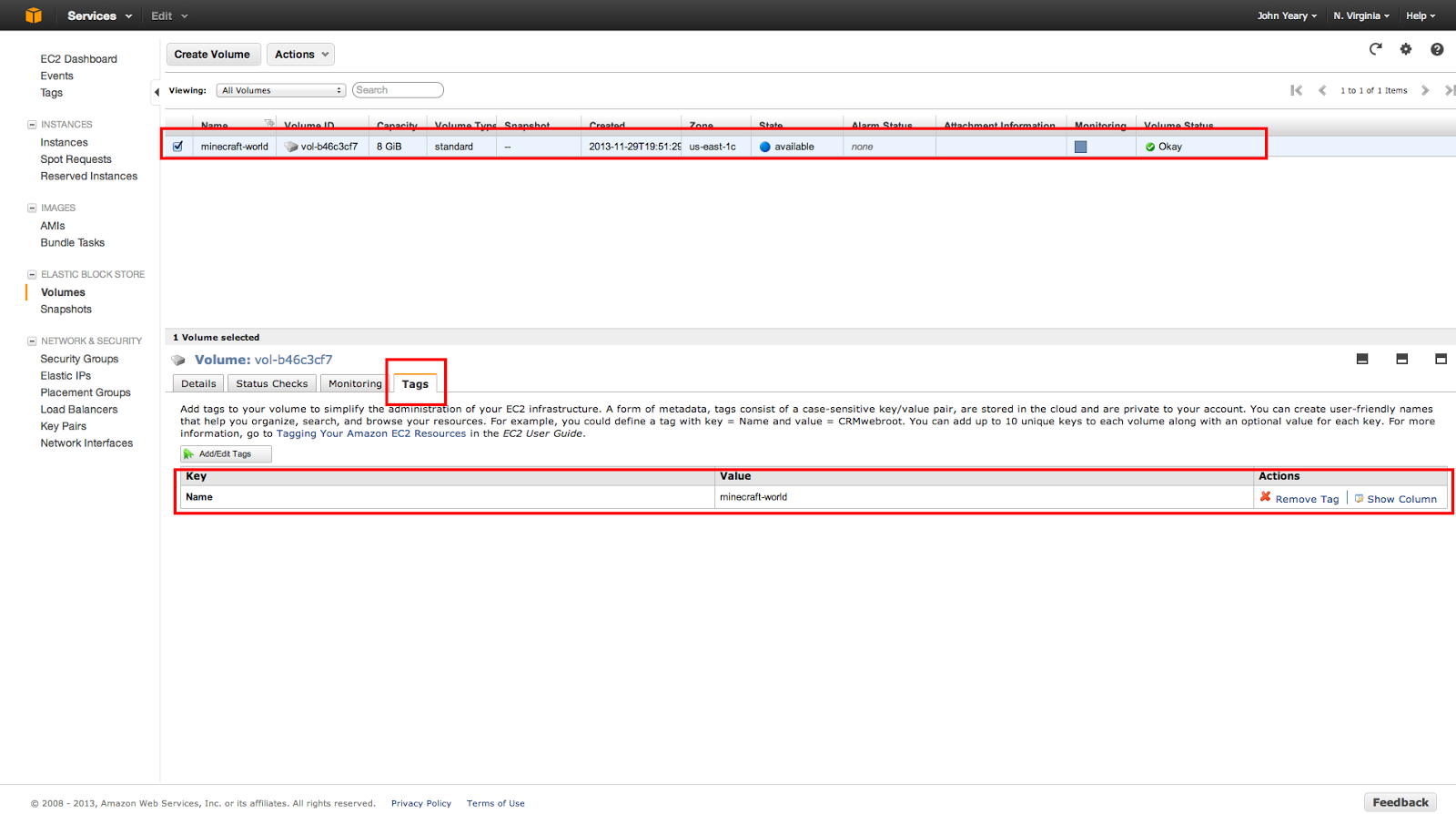Open Tags in the sidebar

(x=51, y=93)
